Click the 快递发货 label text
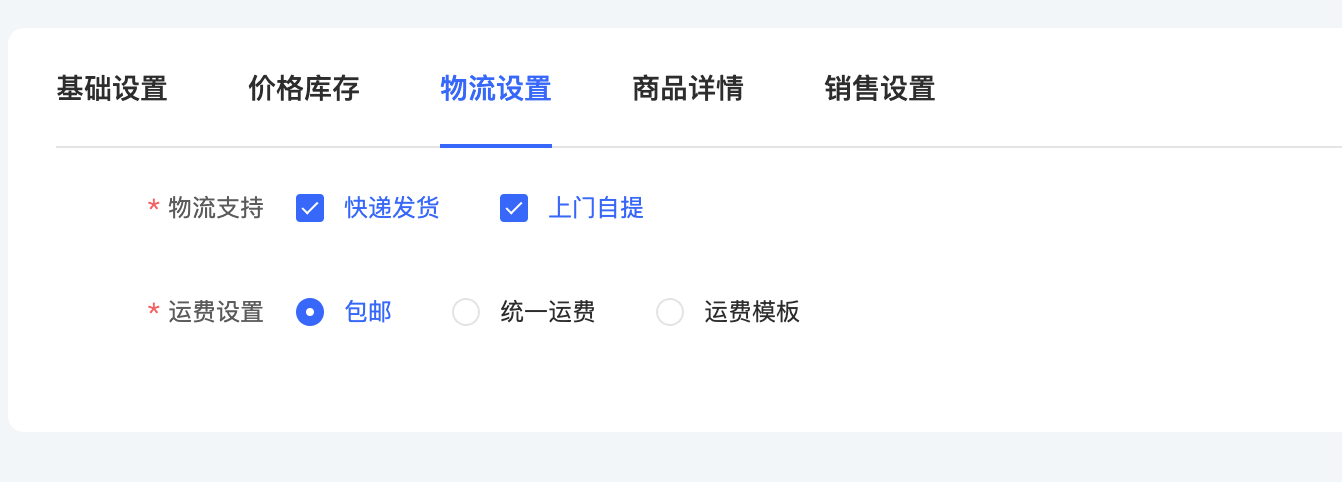This screenshot has height=482, width=1342. [392, 208]
